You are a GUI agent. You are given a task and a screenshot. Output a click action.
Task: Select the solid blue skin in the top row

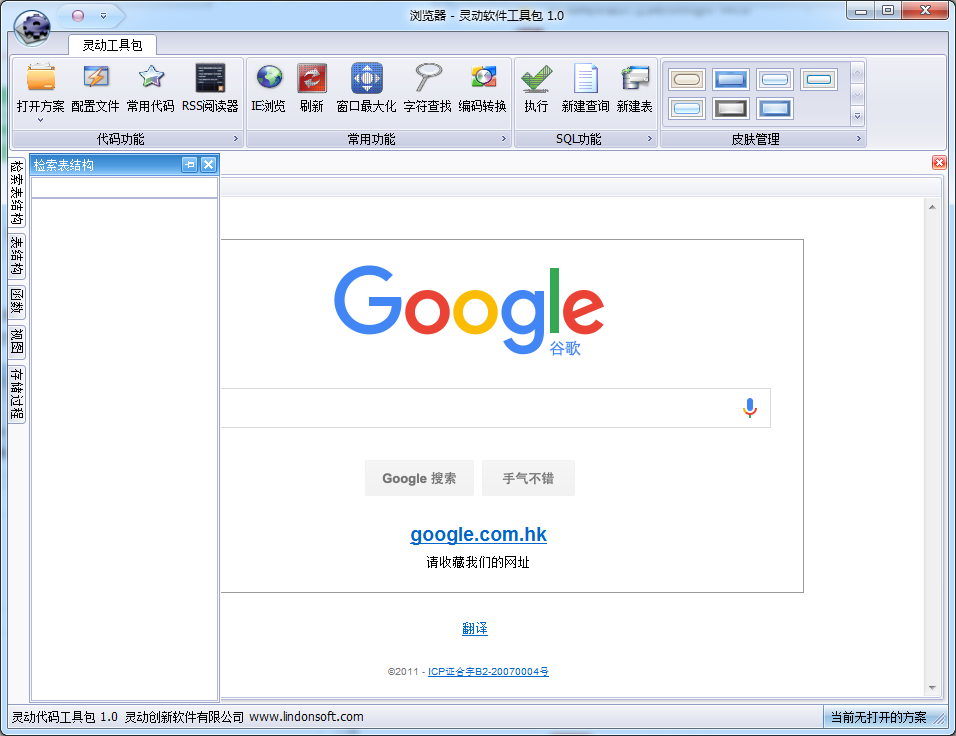pyautogui.click(x=730, y=79)
